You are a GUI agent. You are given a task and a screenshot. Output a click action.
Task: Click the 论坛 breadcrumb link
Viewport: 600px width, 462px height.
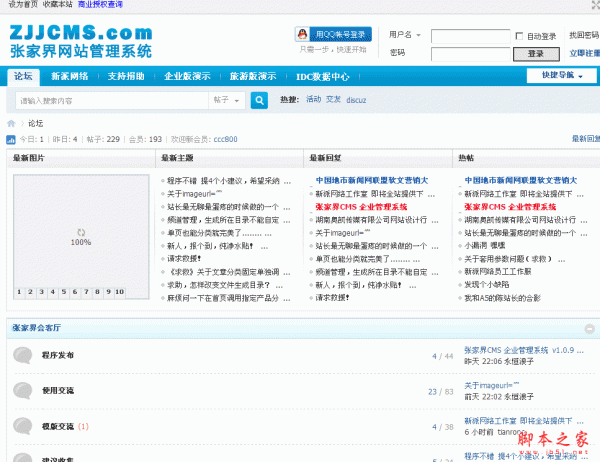[x=36, y=123]
